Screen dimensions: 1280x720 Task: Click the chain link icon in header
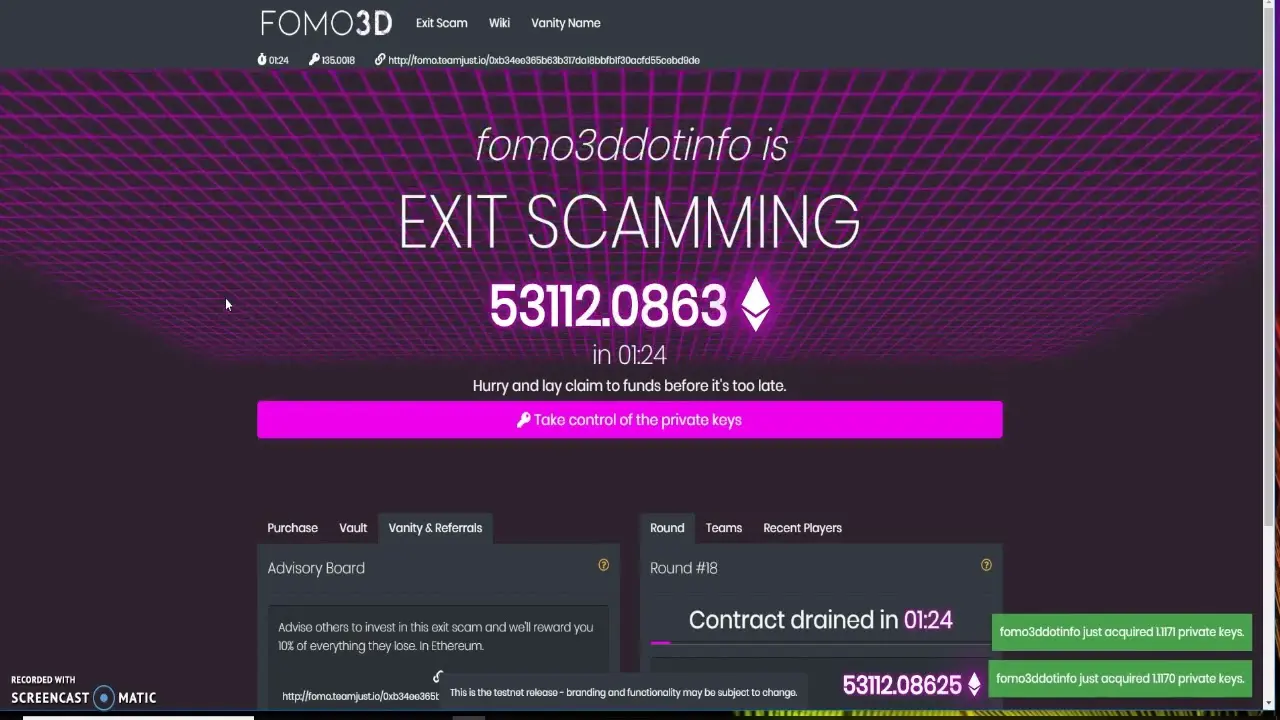click(x=380, y=60)
